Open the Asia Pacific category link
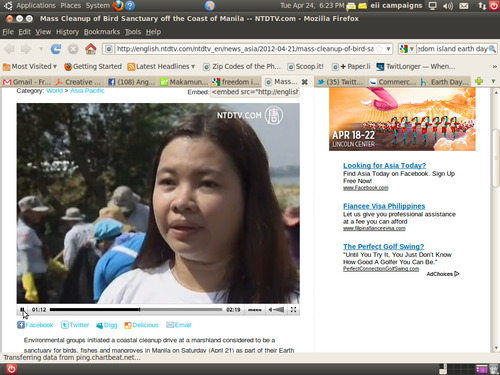The width and height of the screenshot is (500, 375). pos(87,91)
